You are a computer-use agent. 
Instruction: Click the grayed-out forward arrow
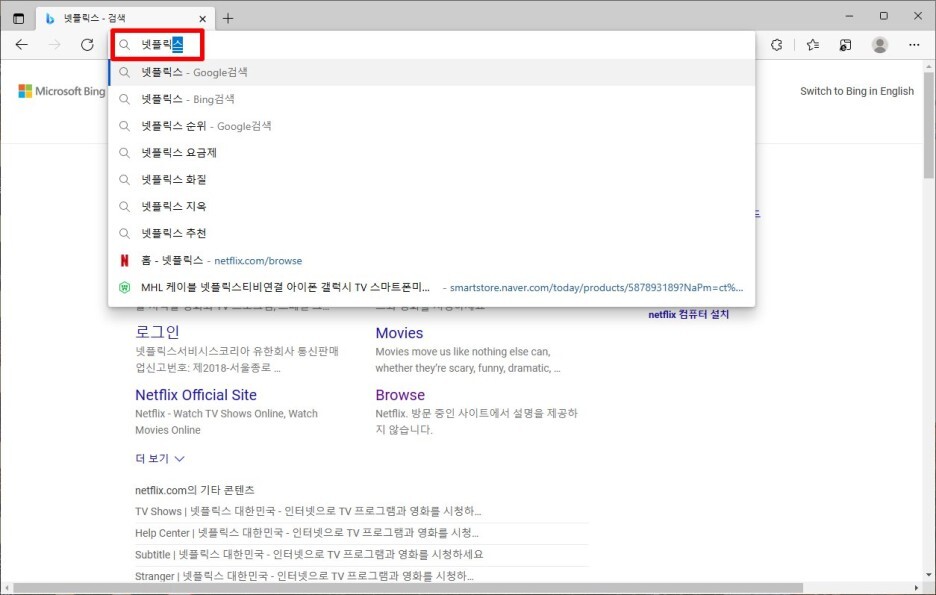coord(54,45)
